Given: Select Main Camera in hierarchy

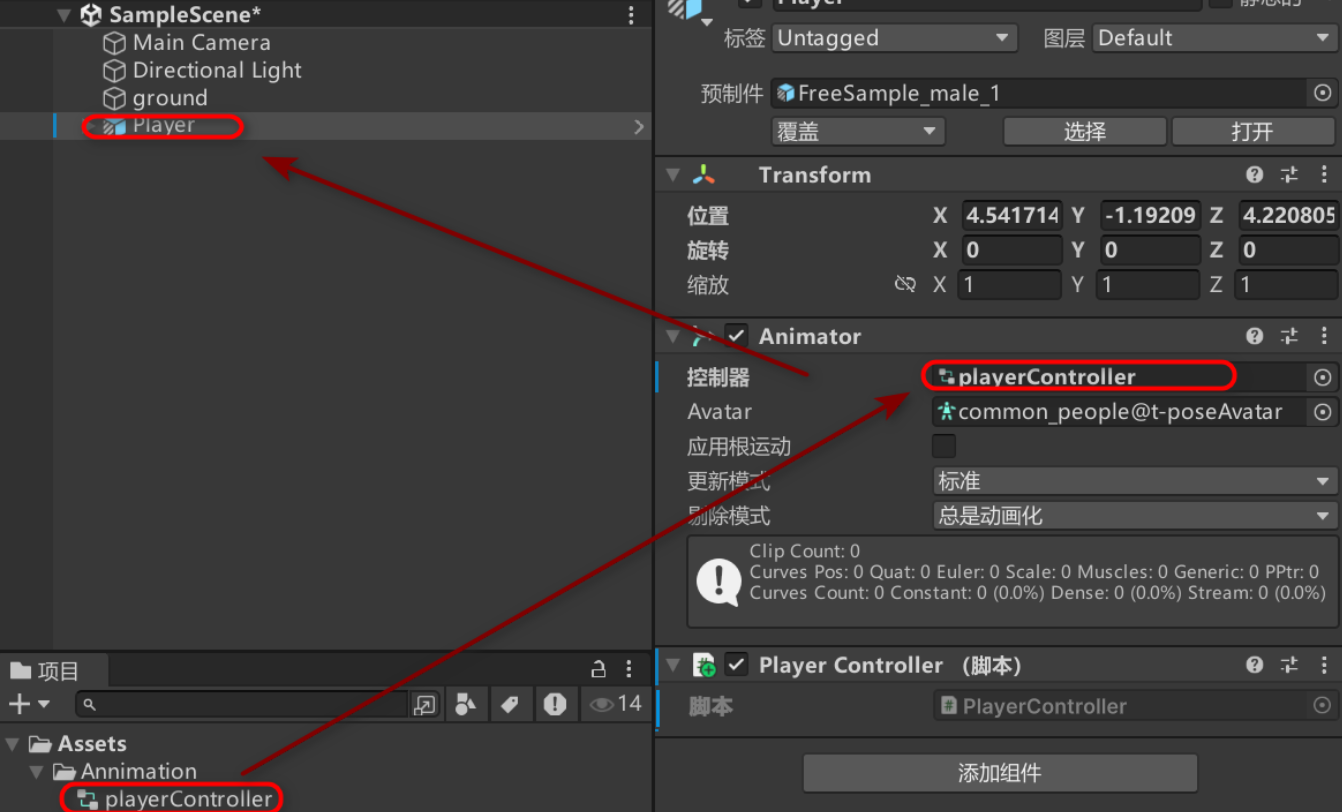Looking at the screenshot, I should [201, 43].
